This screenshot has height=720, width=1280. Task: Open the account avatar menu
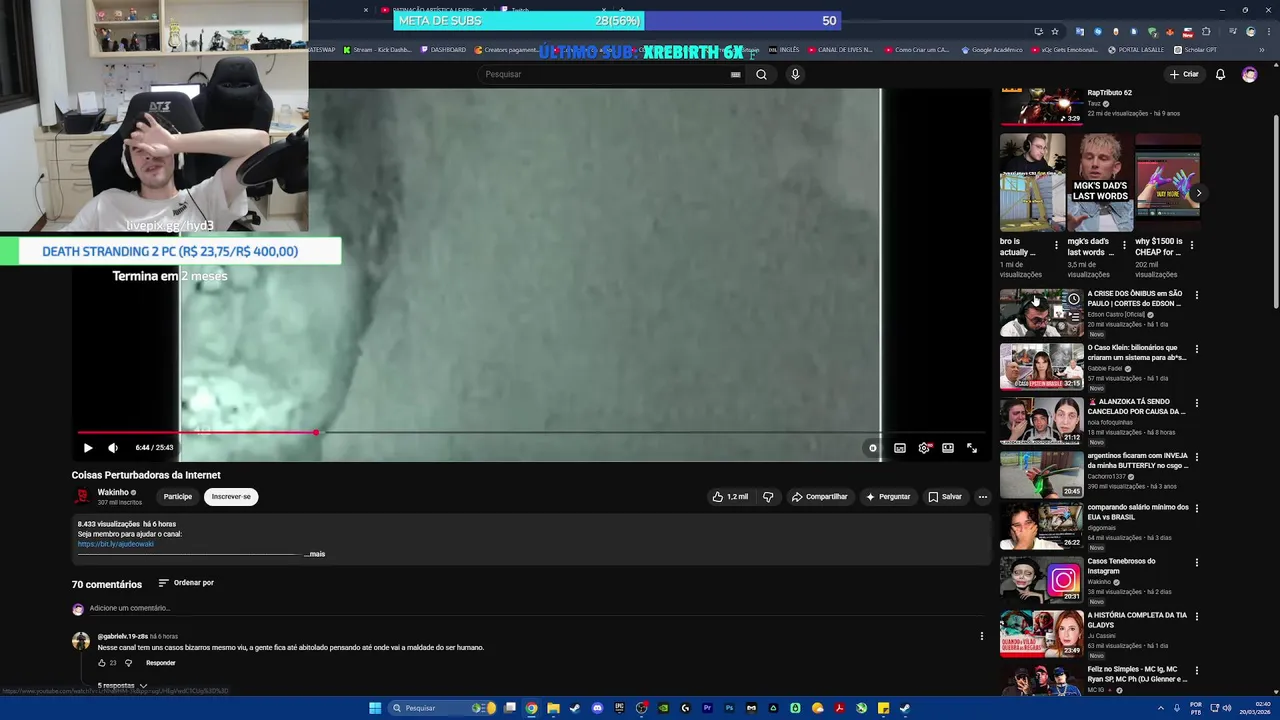[1249, 74]
